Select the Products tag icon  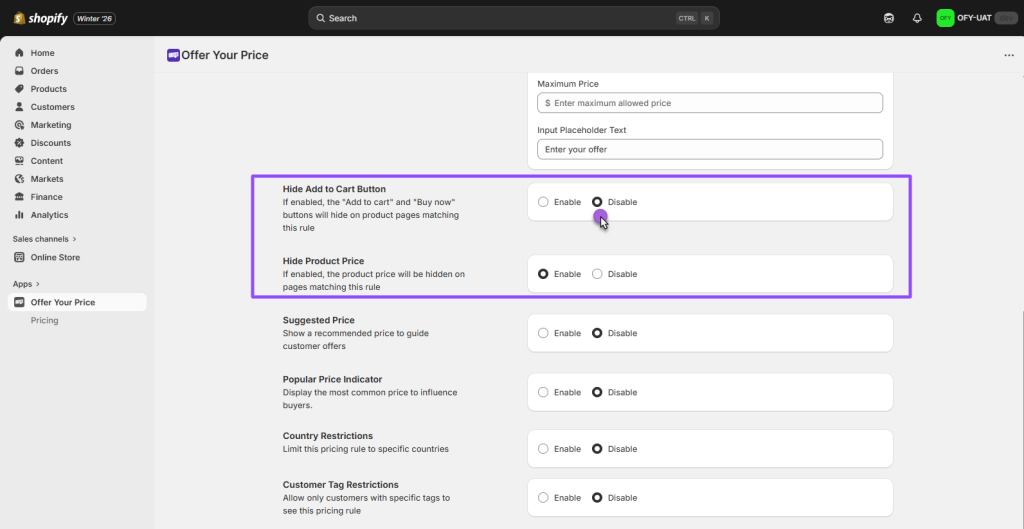(19, 89)
